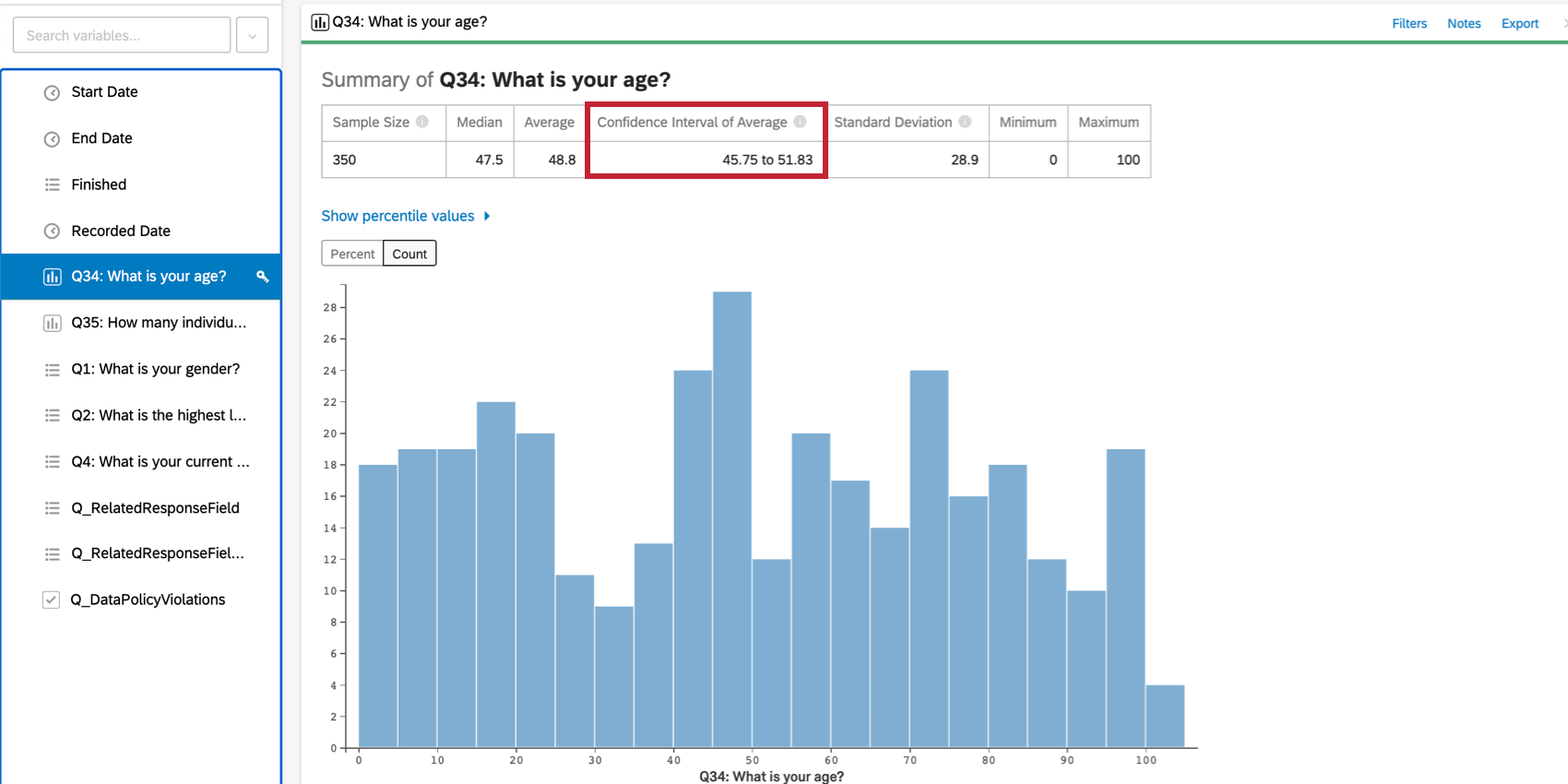1568x784 pixels.
Task: Click the info icon beside Standard Deviation
Action: pyautogui.click(x=965, y=122)
